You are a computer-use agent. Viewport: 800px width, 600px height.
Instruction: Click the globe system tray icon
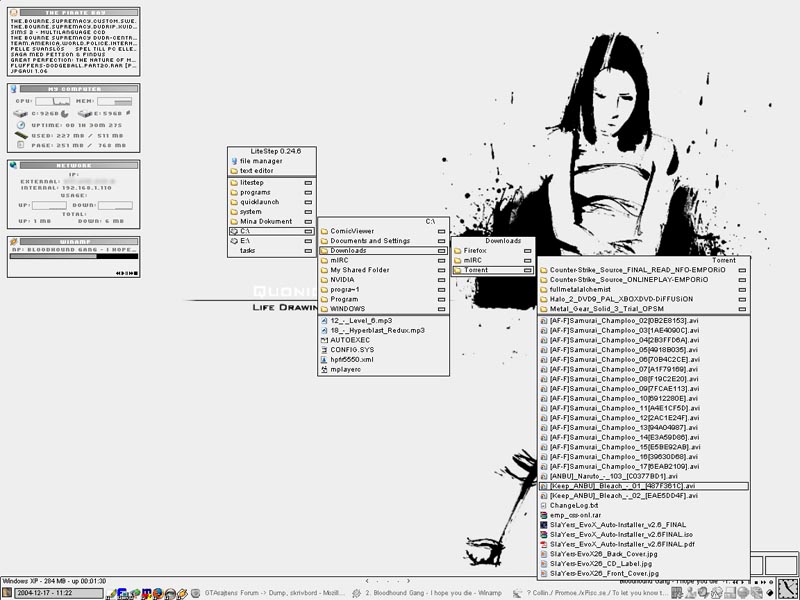742,593
